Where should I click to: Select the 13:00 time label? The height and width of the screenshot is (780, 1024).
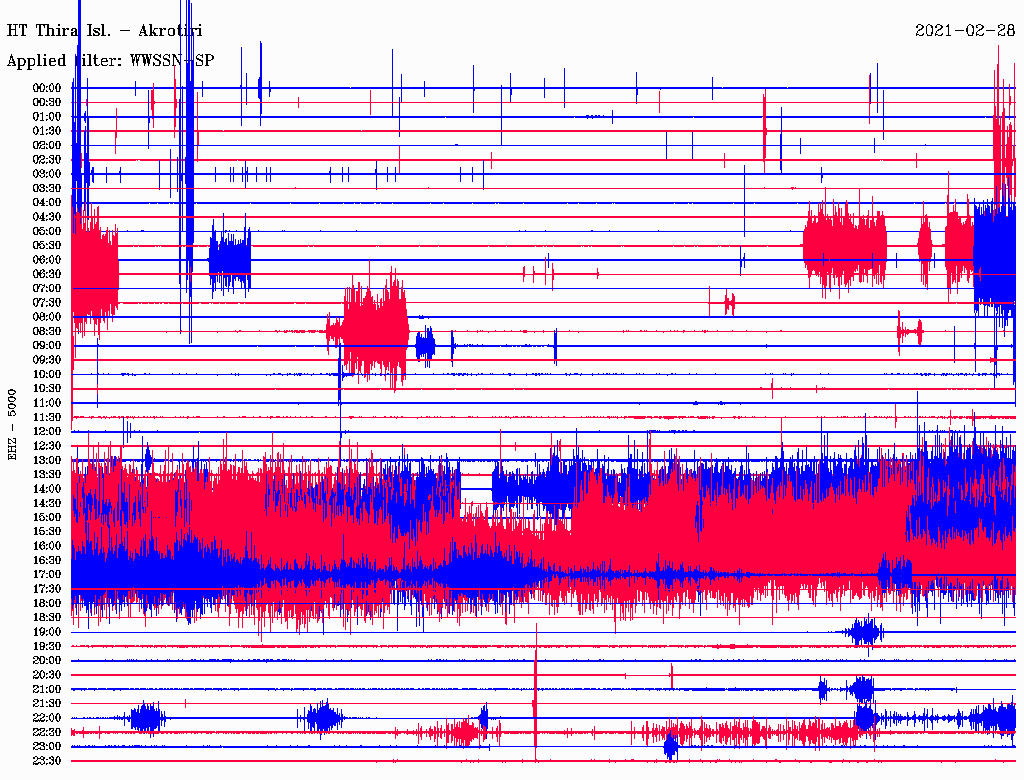click(47, 461)
